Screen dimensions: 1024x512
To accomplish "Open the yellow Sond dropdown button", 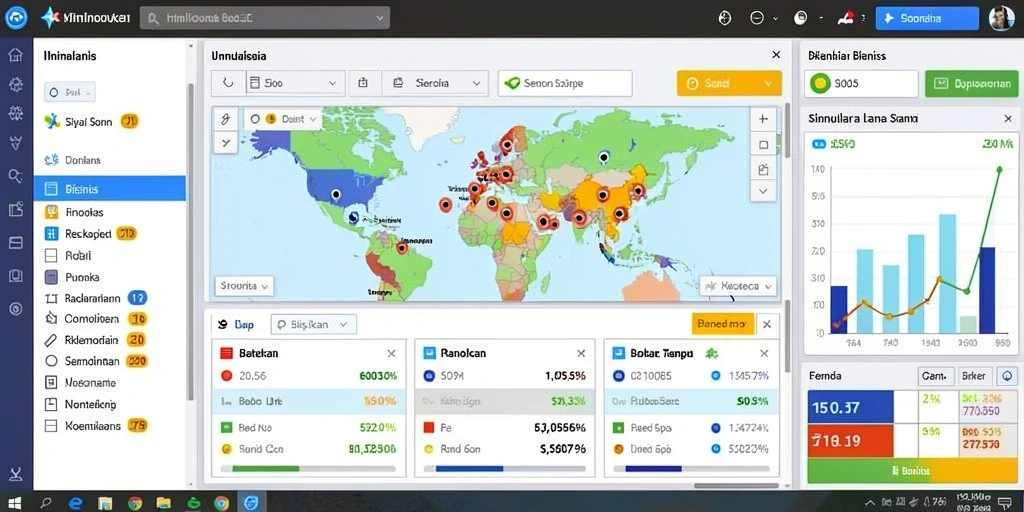I will (729, 84).
